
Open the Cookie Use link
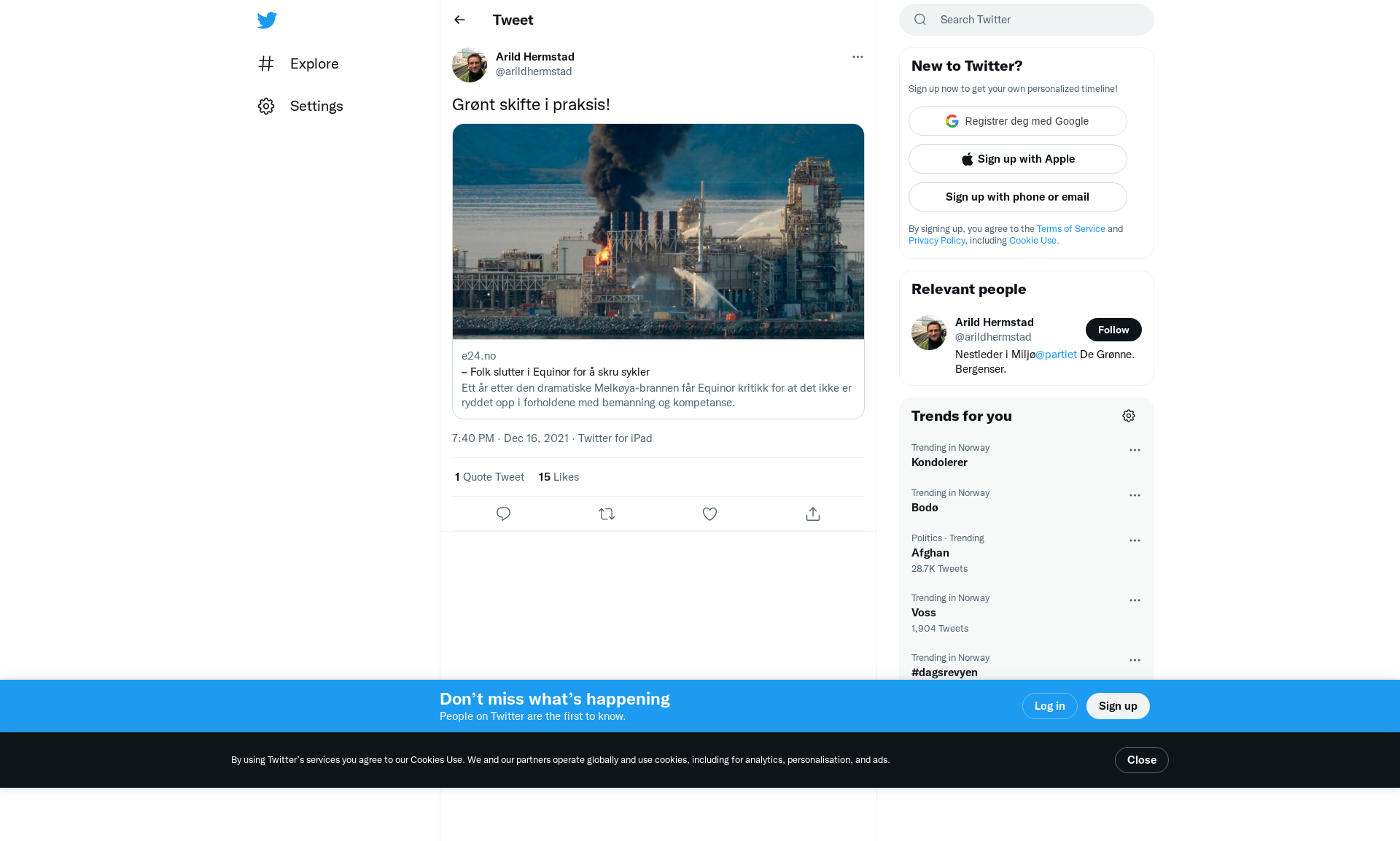coord(1033,241)
